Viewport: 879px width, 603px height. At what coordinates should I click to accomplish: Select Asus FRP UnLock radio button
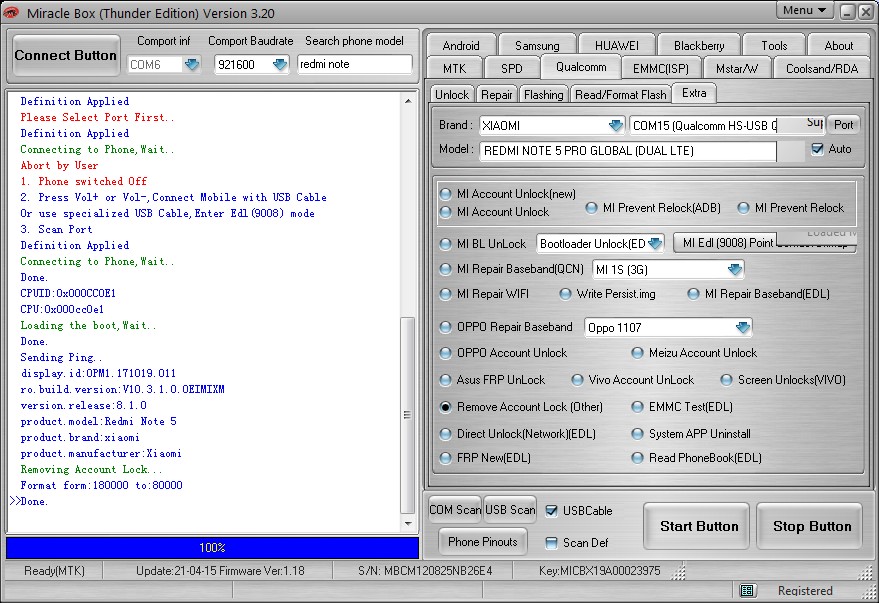coord(446,380)
